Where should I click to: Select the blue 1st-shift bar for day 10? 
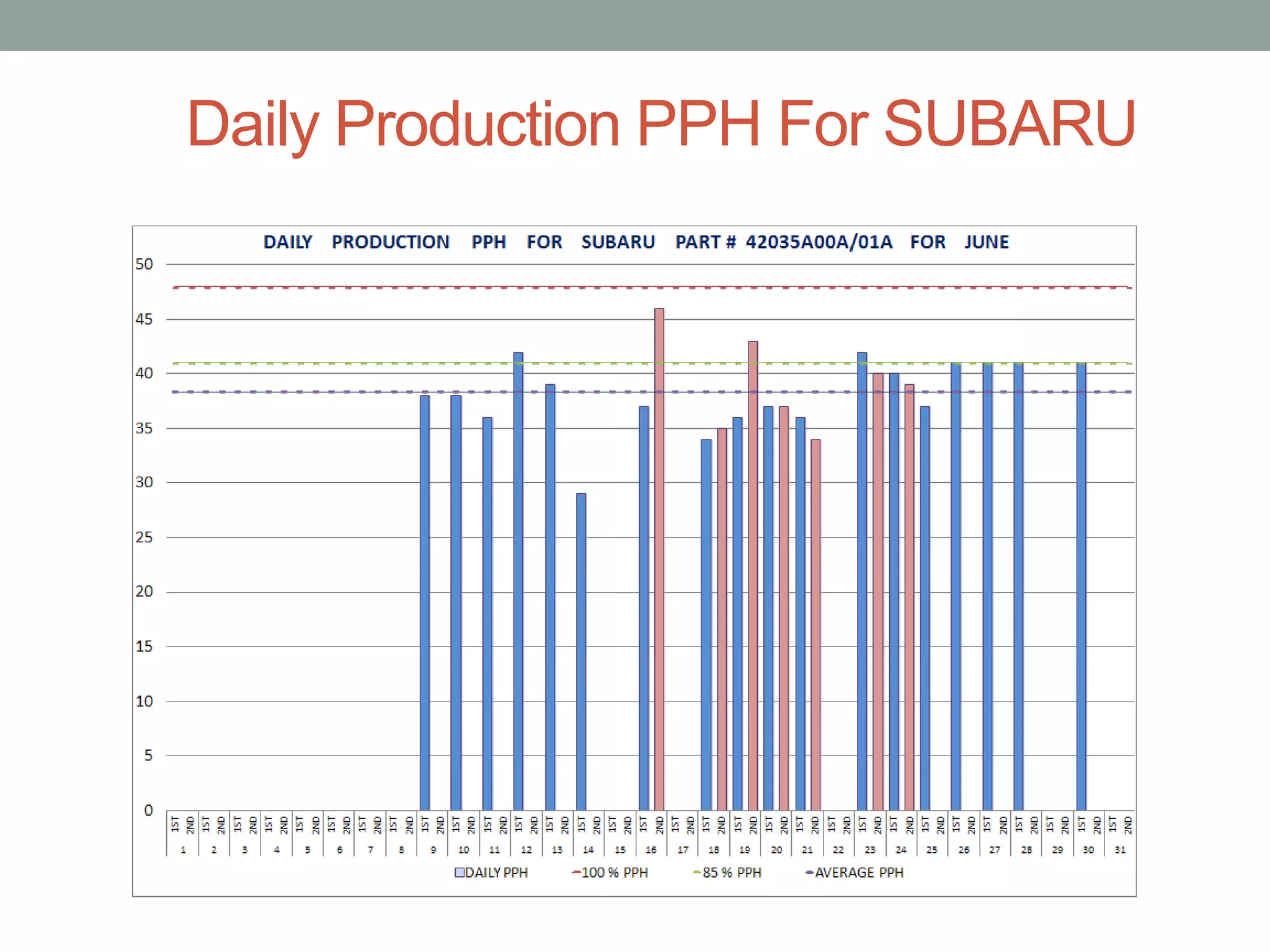456,602
